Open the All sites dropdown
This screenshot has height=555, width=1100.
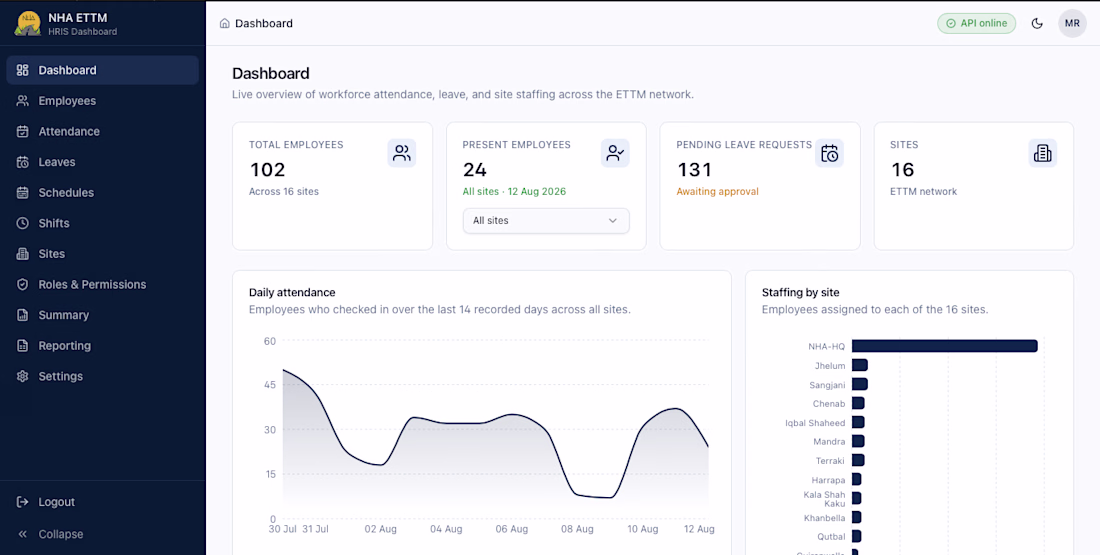[x=546, y=220]
